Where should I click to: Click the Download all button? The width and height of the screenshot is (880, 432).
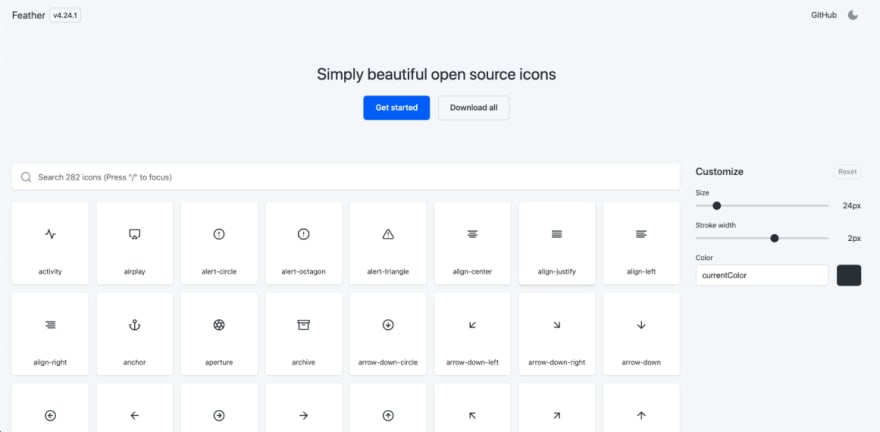point(474,108)
